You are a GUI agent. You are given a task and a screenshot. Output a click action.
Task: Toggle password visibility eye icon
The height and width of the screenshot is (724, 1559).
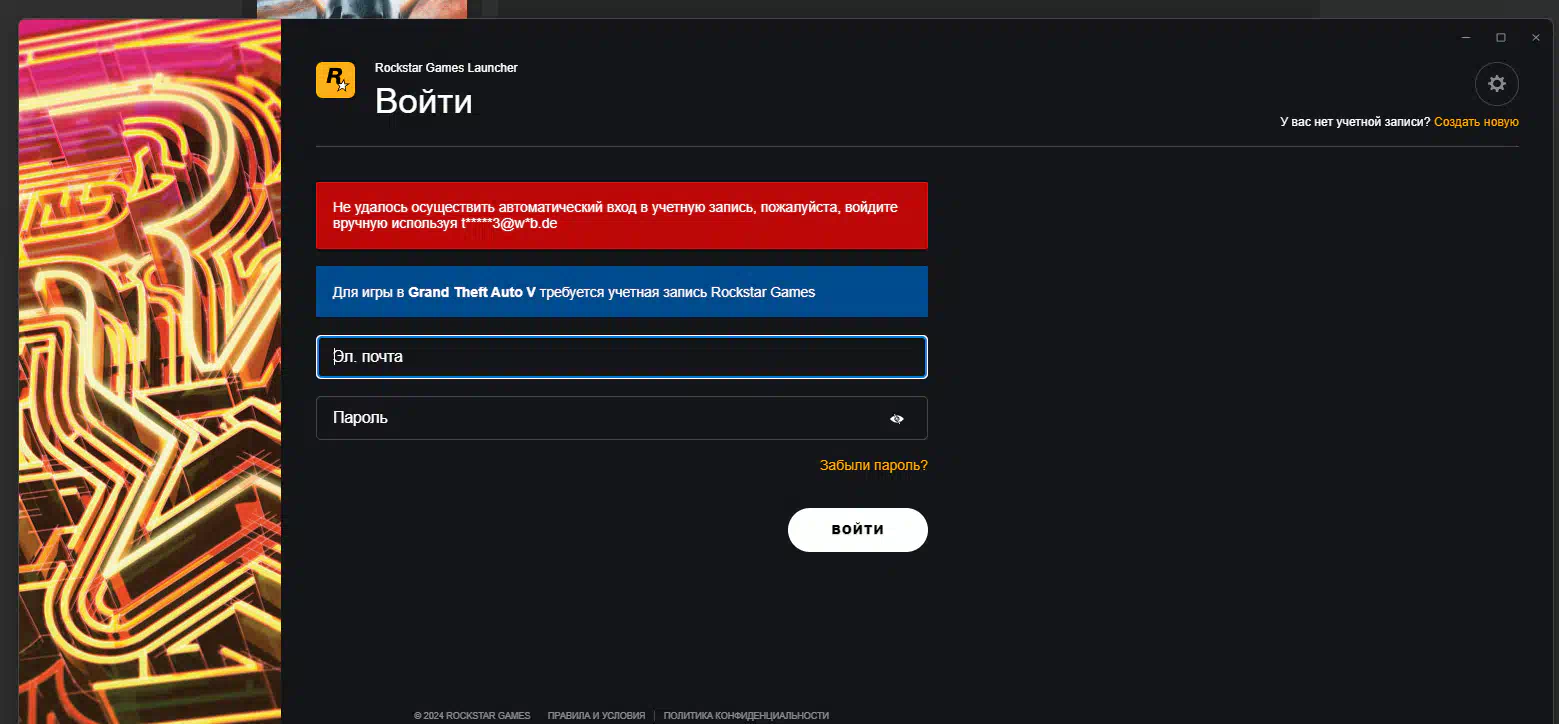tap(897, 419)
